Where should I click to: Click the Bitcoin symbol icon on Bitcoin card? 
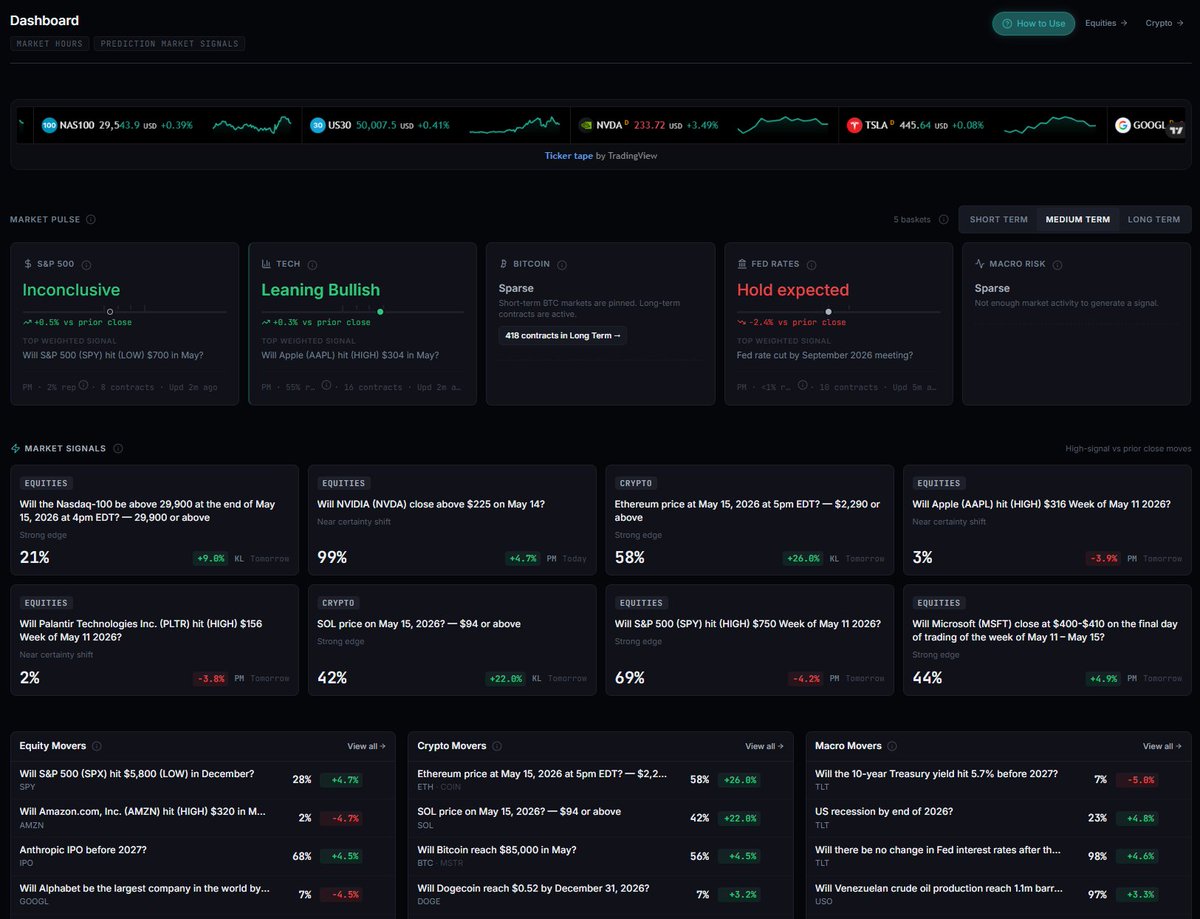coord(504,264)
